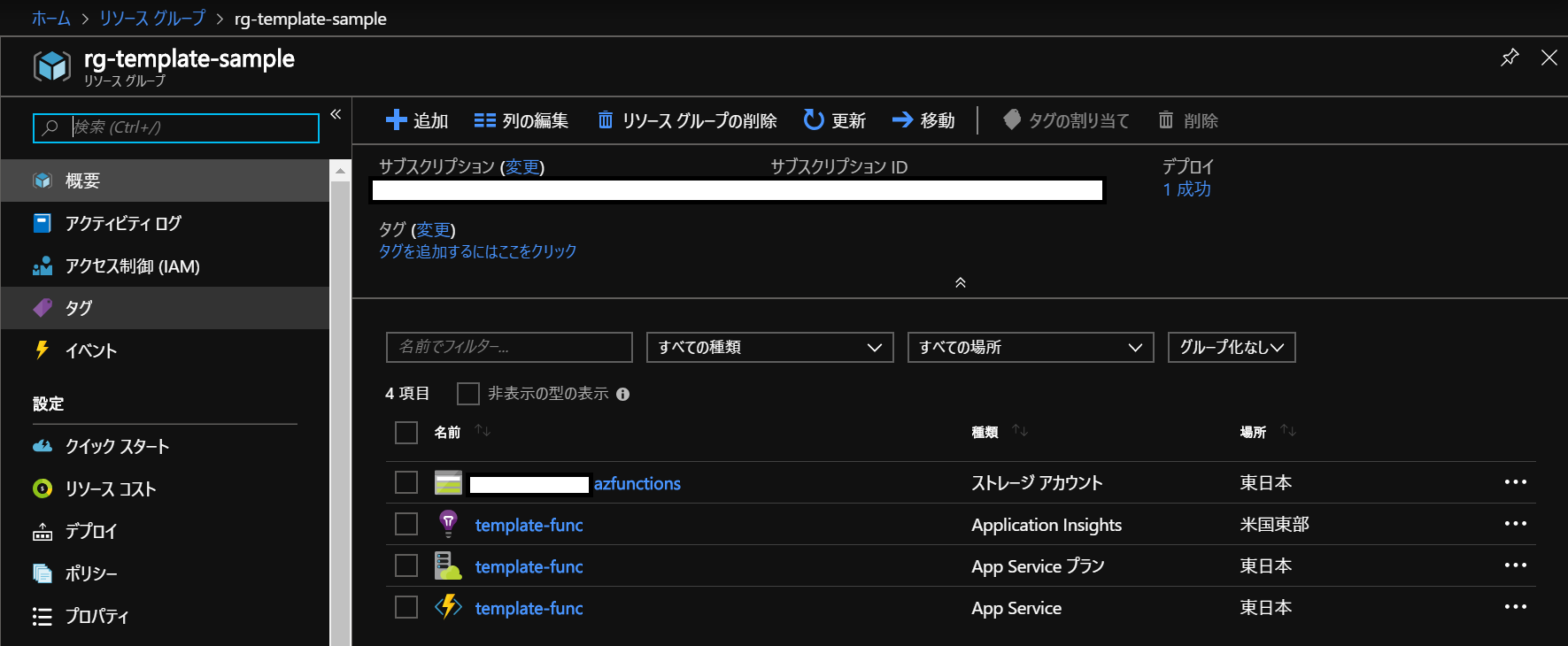This screenshot has height=646, width=1568.
Task: Open アクティビティ ログ in sidebar
Action: click(x=165, y=223)
